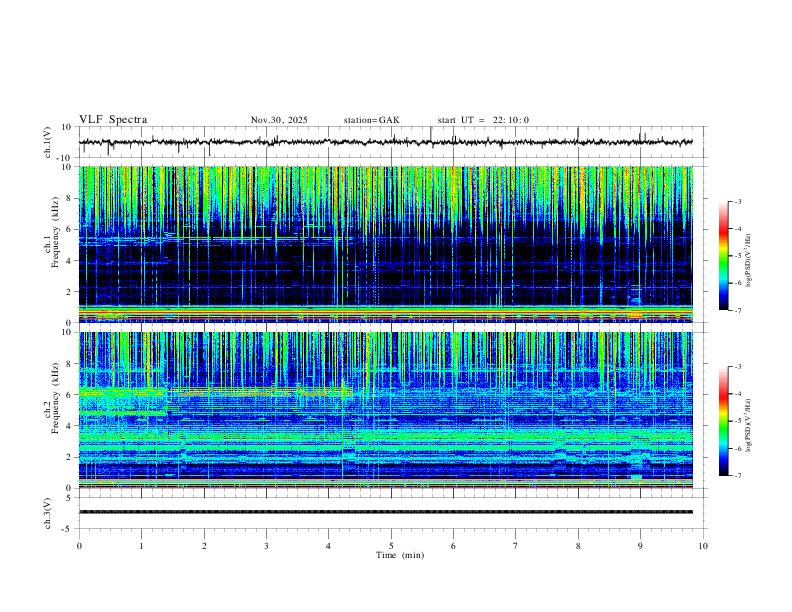Click the "4" kHz tick on ch.1 frequency axis
Image resolution: width=792 pixels, height=612 pixels.
point(69,261)
